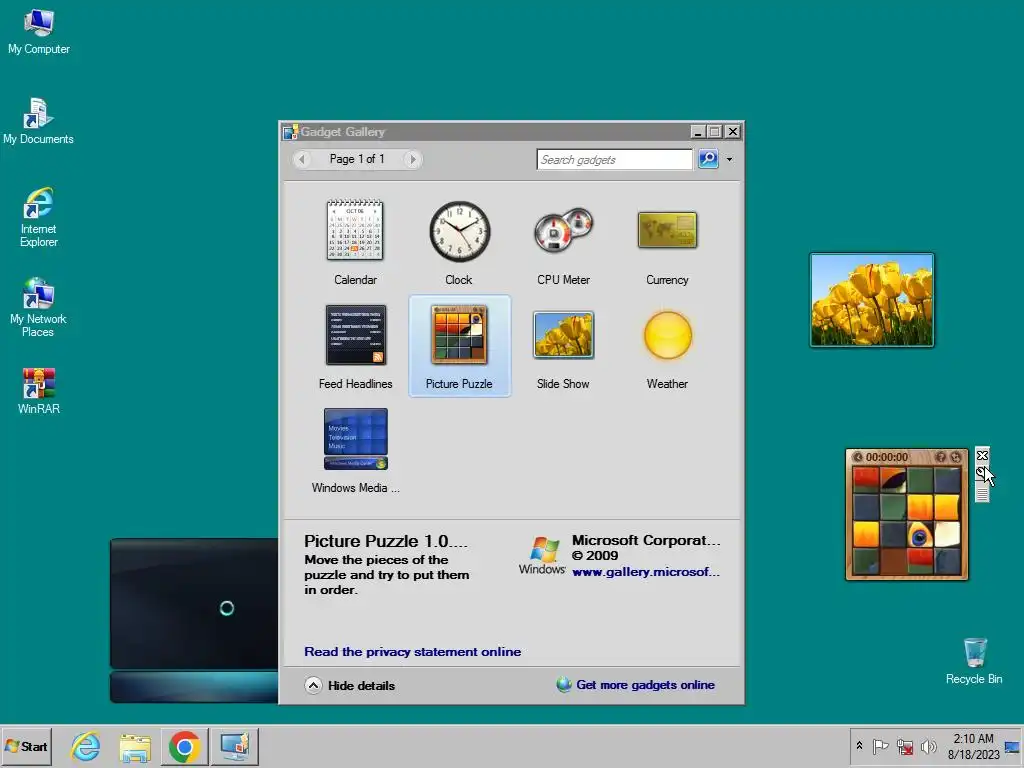Image resolution: width=1024 pixels, height=768 pixels.
Task: Go to next gallery page
Action: (x=412, y=159)
